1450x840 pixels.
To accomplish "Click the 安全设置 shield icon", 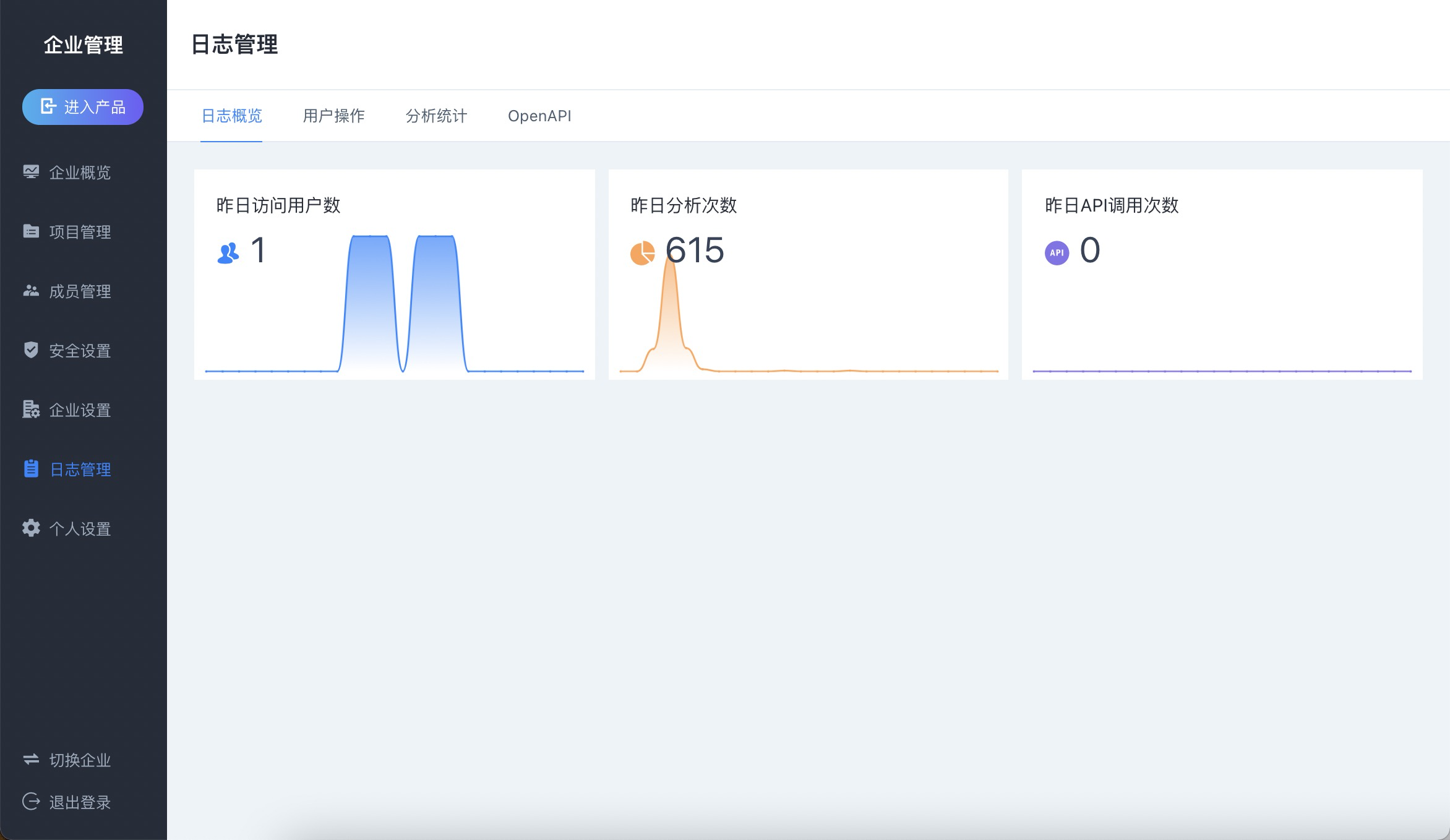I will pyautogui.click(x=31, y=350).
